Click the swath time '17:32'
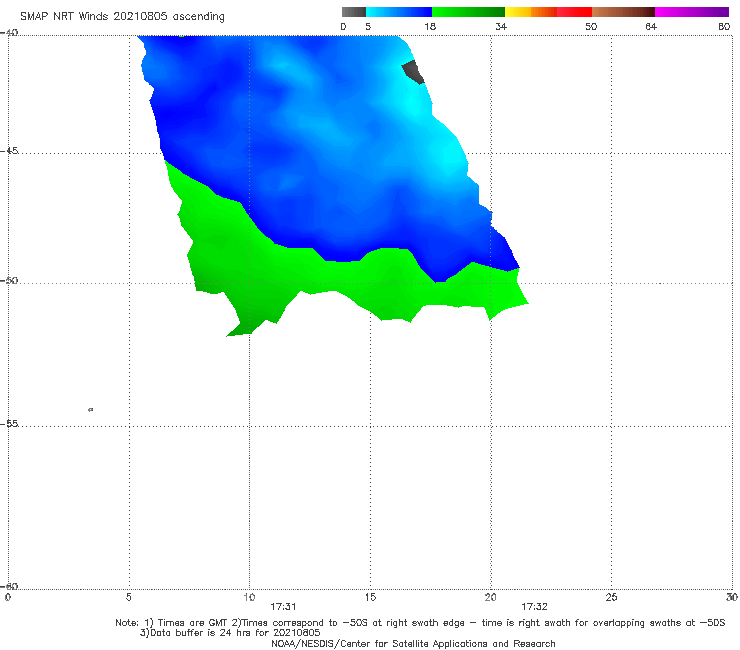 pyautogui.click(x=534, y=607)
